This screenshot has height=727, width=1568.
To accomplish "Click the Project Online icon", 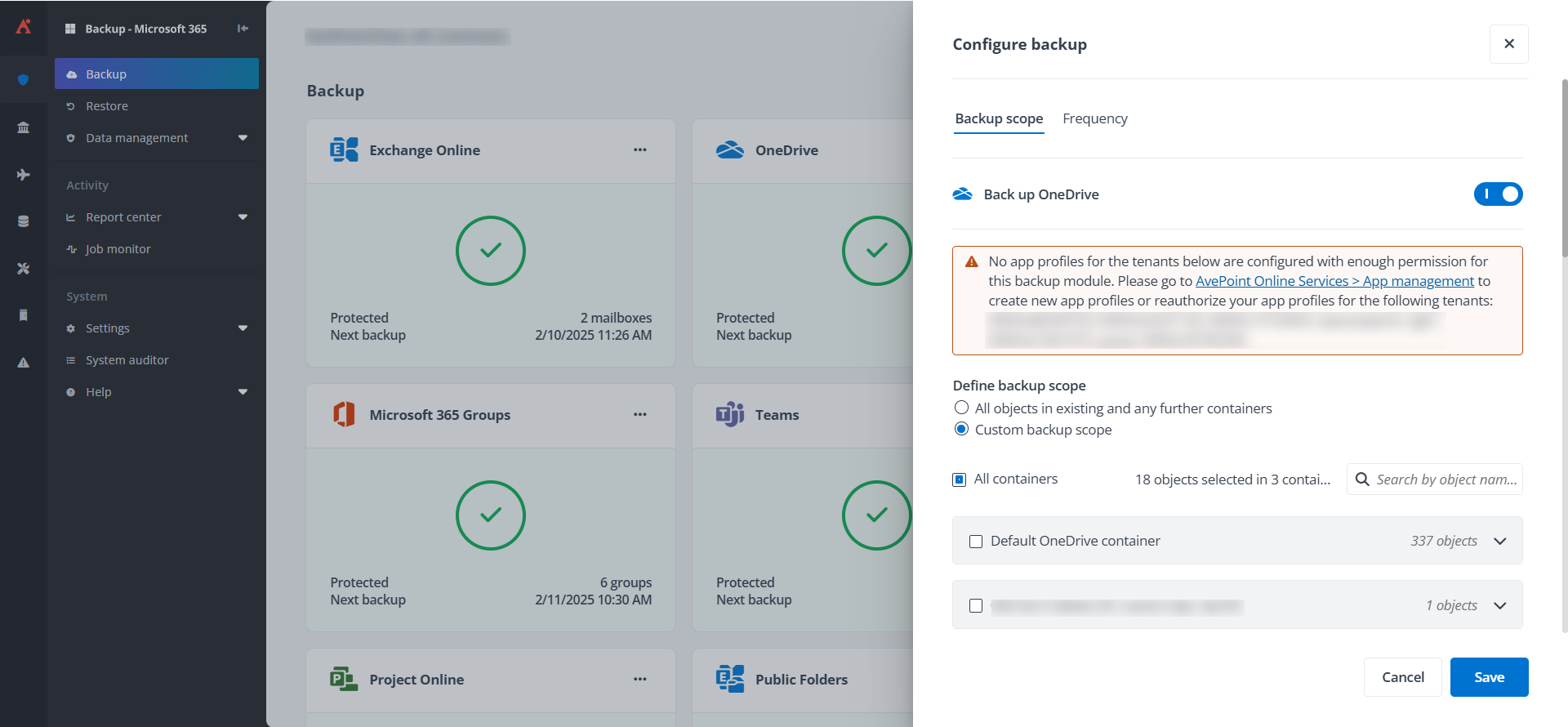I will [344, 680].
